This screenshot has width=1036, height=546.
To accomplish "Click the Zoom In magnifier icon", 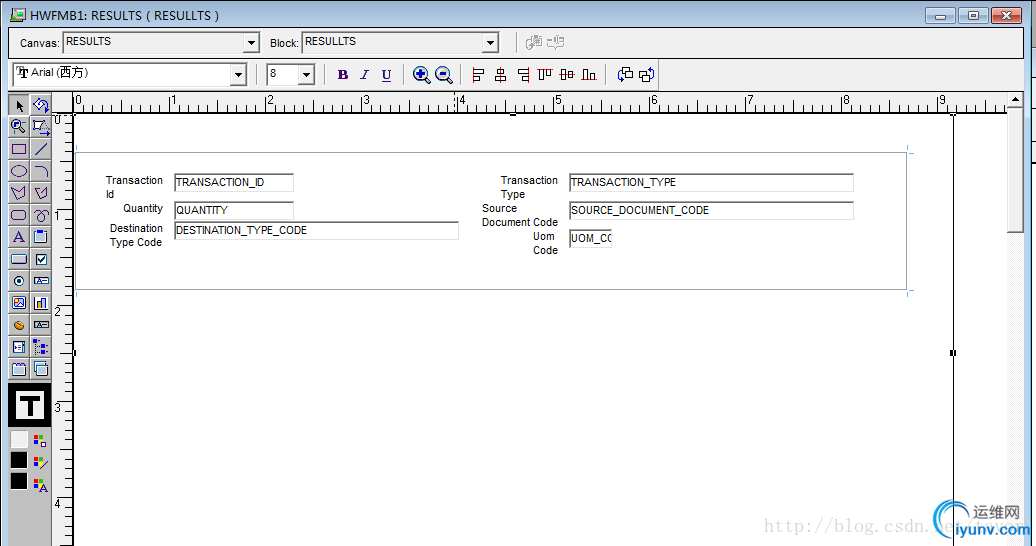I will pyautogui.click(x=421, y=75).
